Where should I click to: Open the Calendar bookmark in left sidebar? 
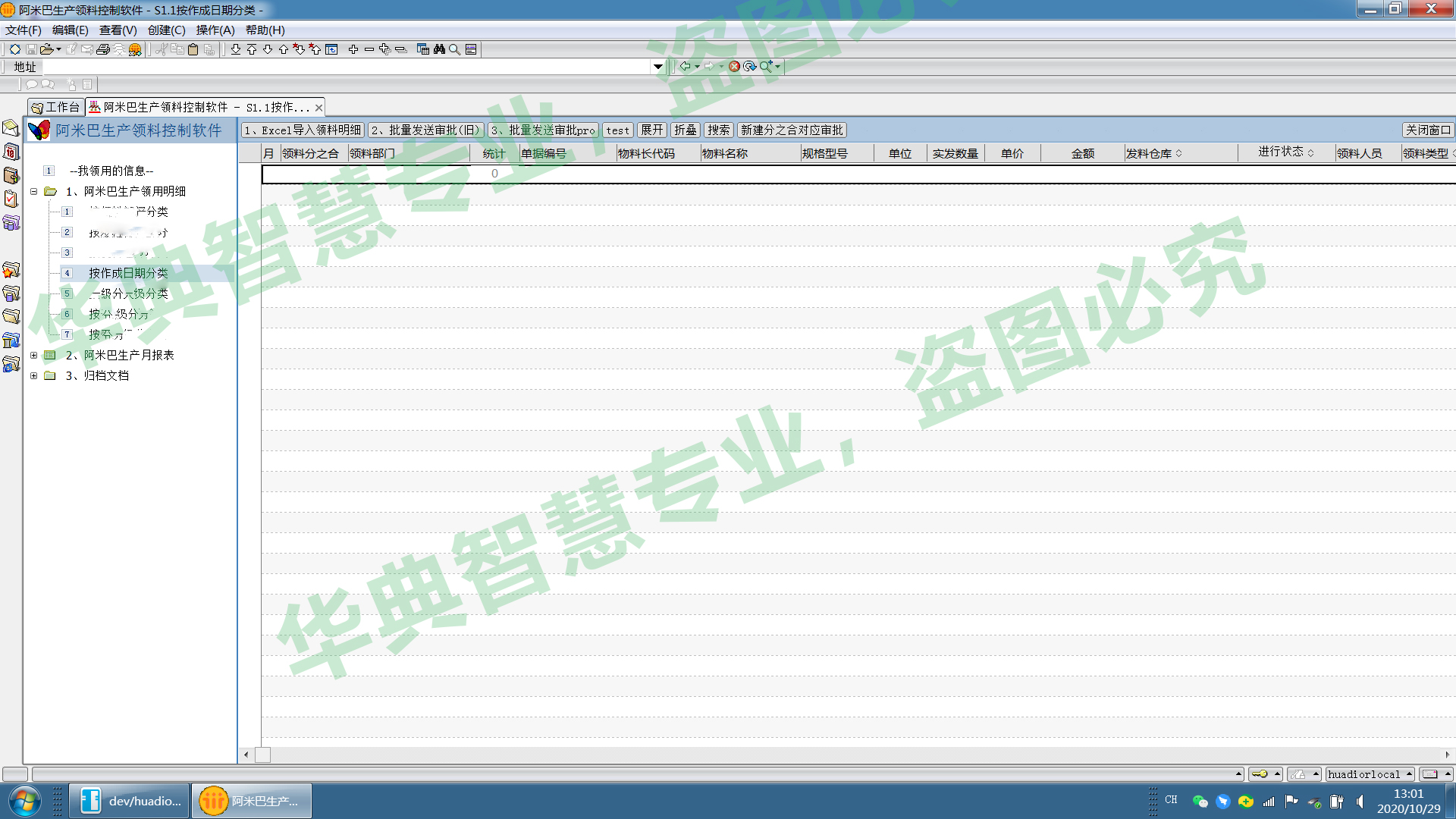coord(11,152)
